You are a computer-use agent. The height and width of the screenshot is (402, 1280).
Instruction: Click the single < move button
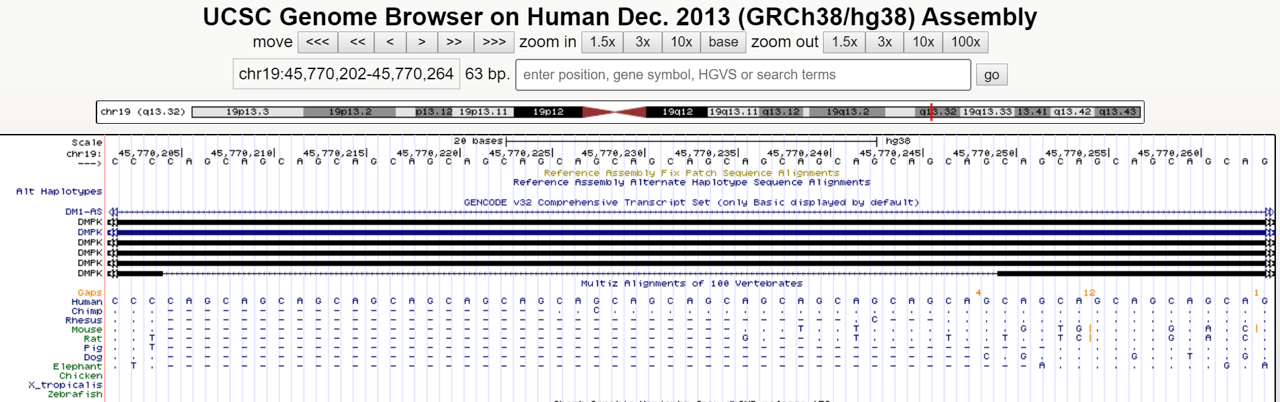point(390,42)
